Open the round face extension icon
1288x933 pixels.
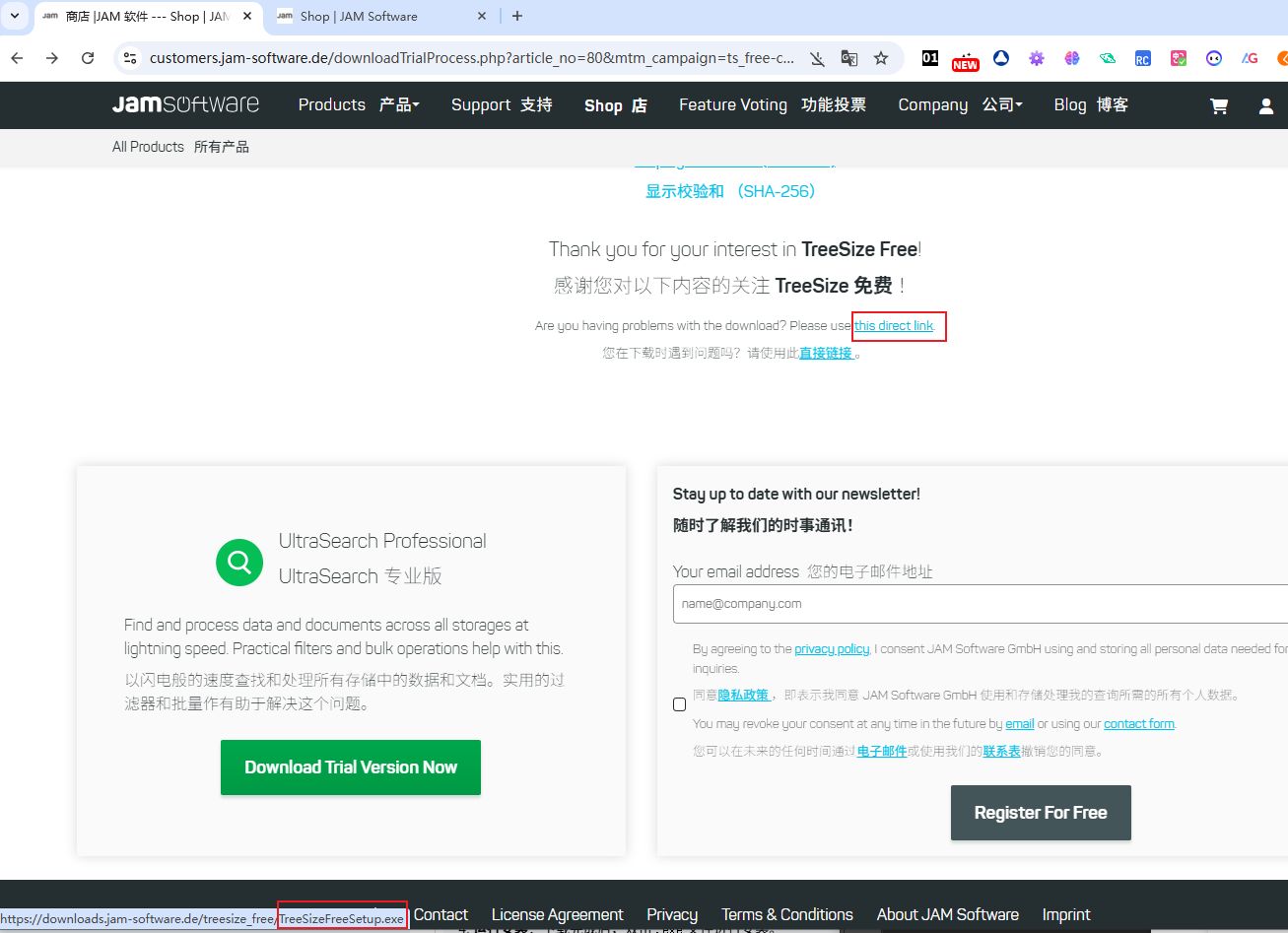[1214, 58]
